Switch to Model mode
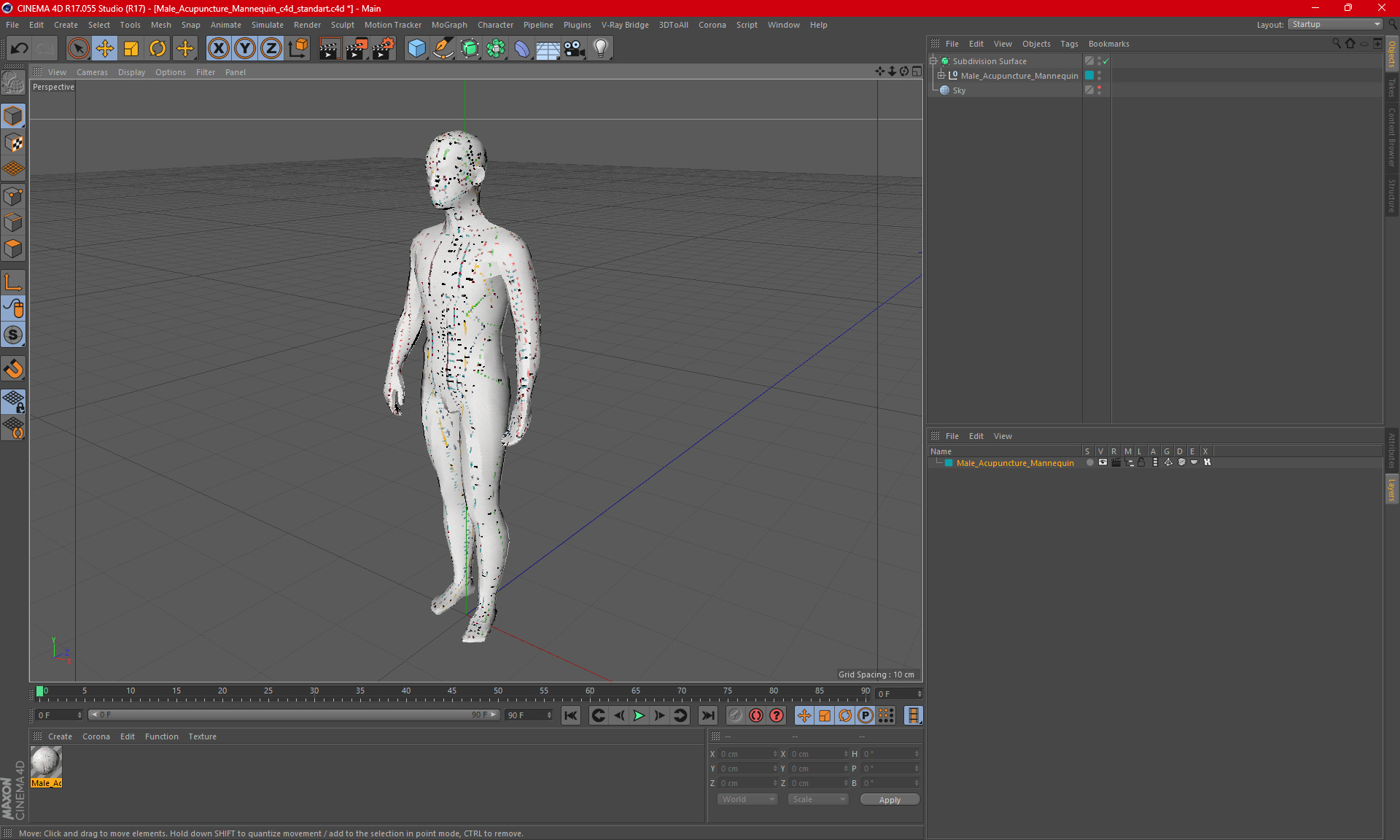This screenshot has height=840, width=1400. pos(13,116)
